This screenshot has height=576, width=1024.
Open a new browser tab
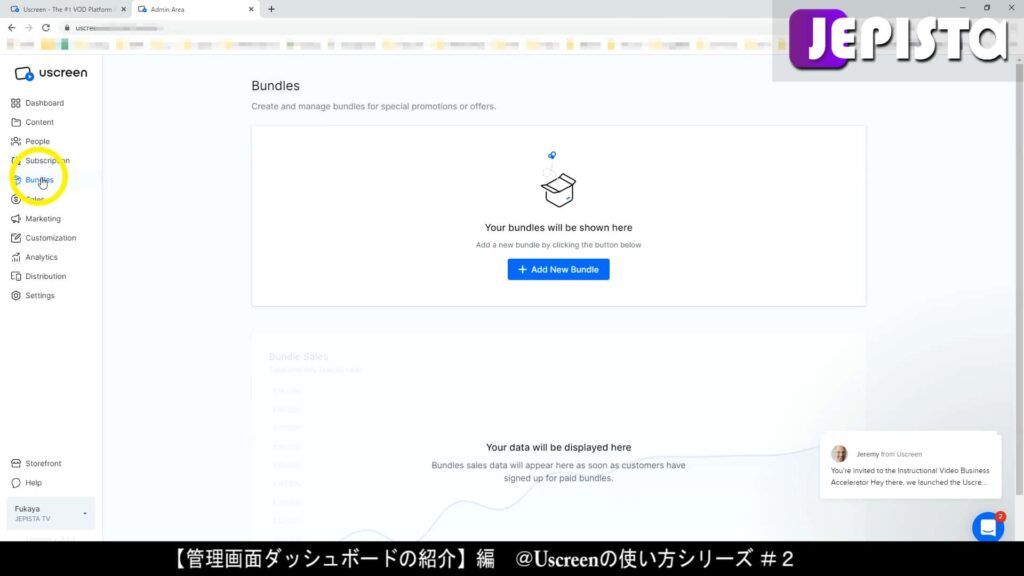271,9
